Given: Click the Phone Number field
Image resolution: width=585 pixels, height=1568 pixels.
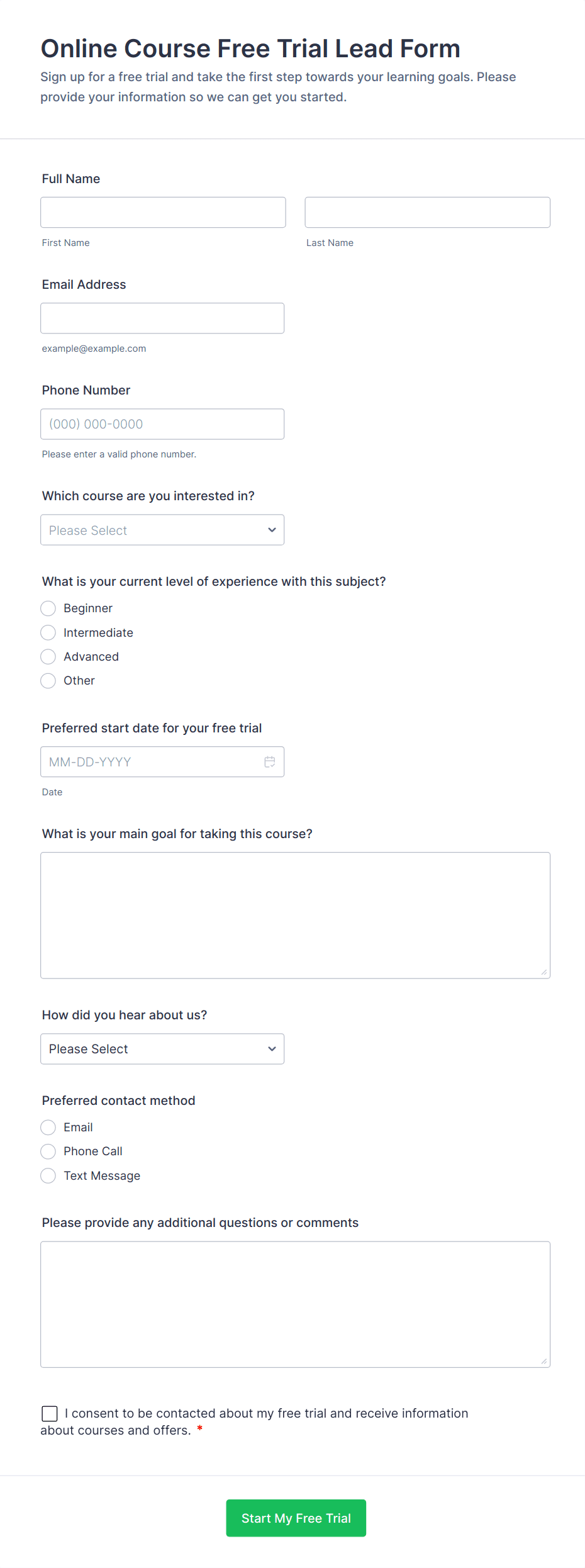Looking at the screenshot, I should (162, 424).
